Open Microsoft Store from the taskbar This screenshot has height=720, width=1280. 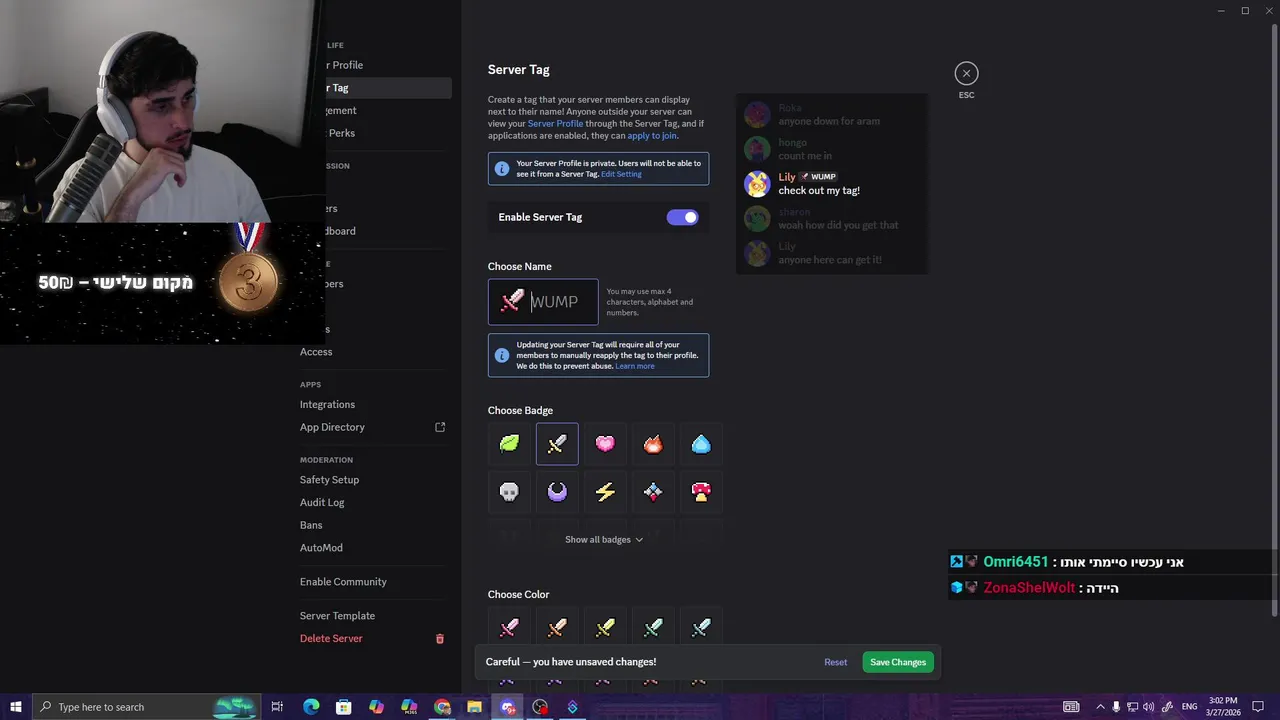pyautogui.click(x=343, y=707)
